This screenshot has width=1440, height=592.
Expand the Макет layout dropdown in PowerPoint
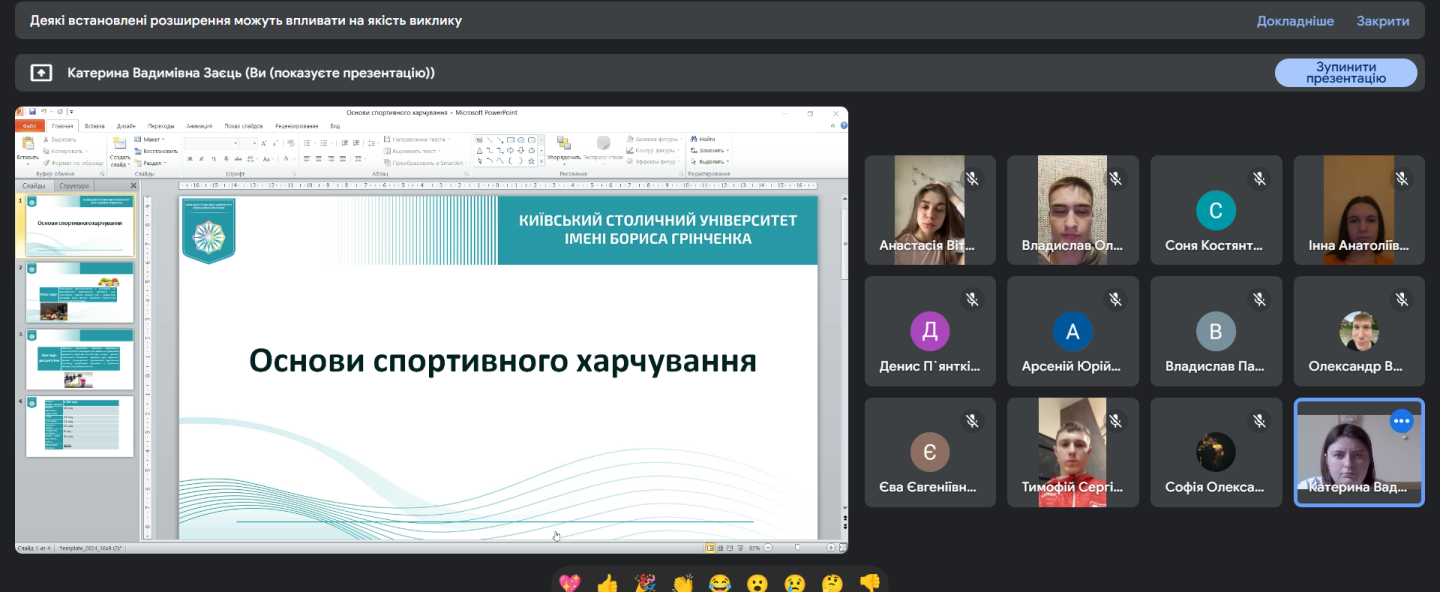pos(154,140)
